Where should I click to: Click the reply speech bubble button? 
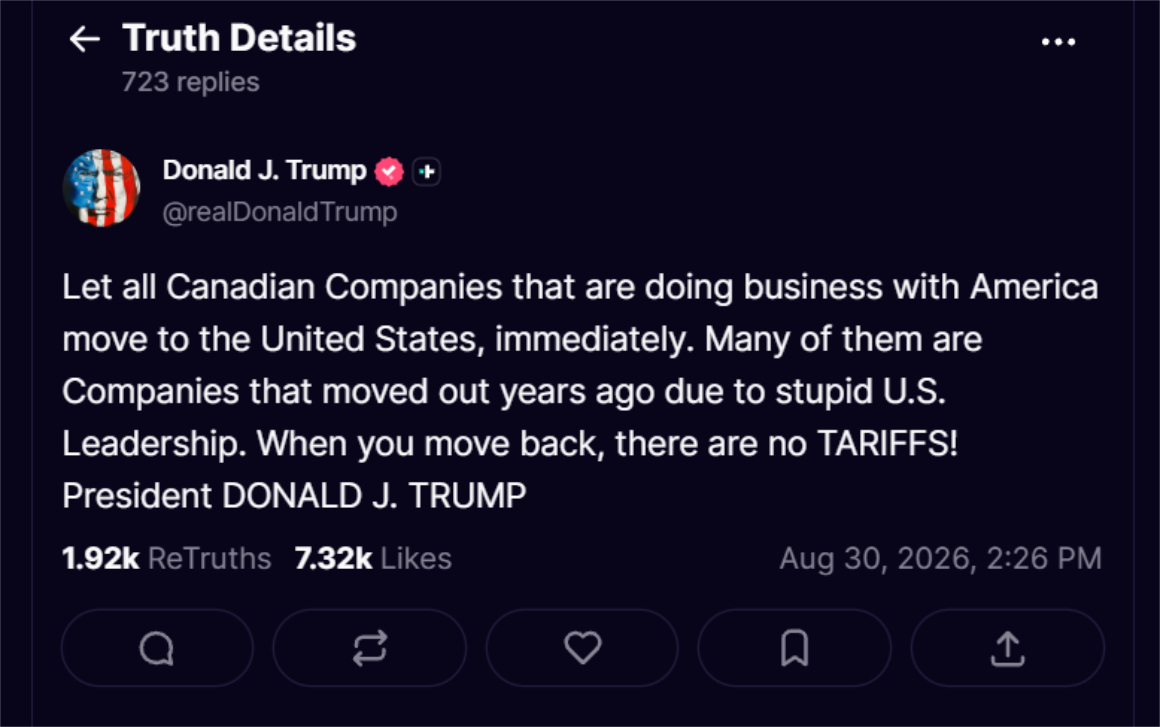point(157,648)
